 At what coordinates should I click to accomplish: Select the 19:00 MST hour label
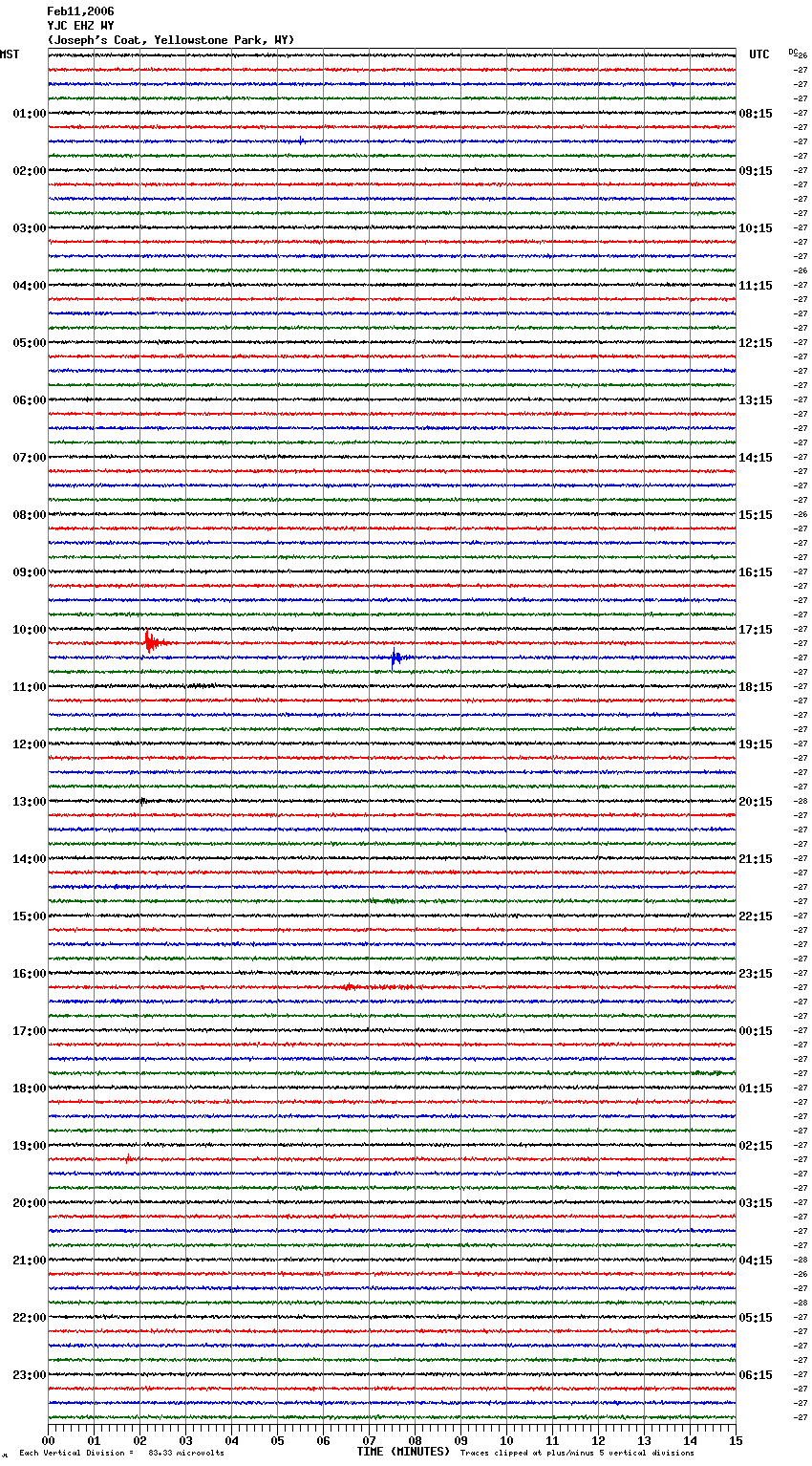click(x=29, y=1146)
